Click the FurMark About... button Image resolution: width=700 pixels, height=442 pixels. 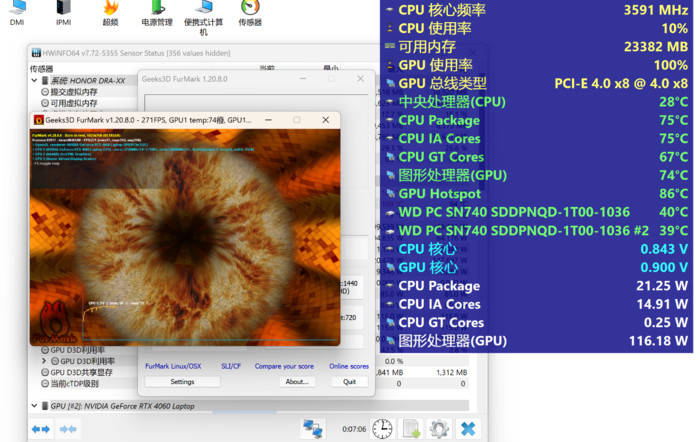(x=297, y=382)
